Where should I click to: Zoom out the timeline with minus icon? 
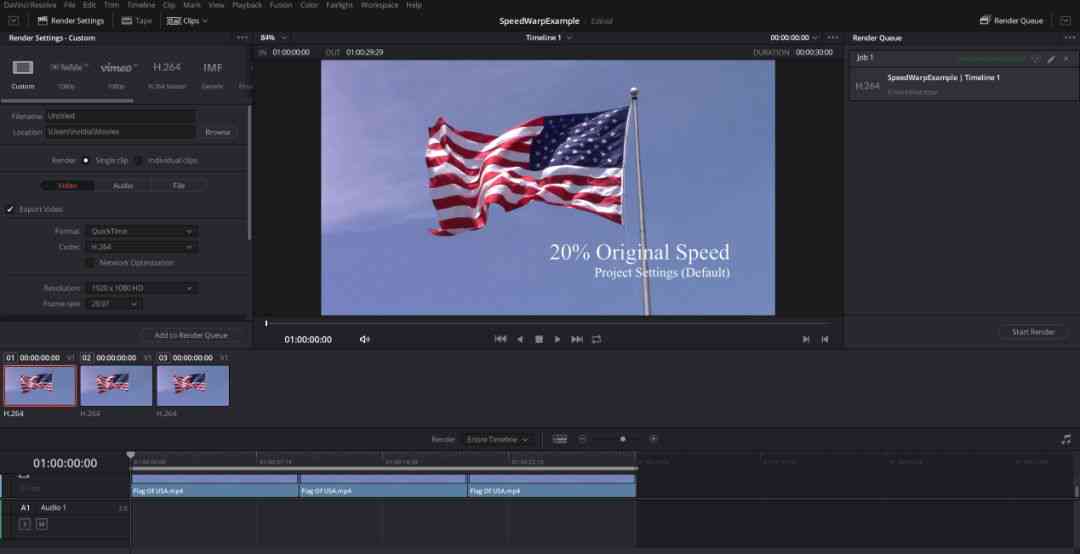582,439
